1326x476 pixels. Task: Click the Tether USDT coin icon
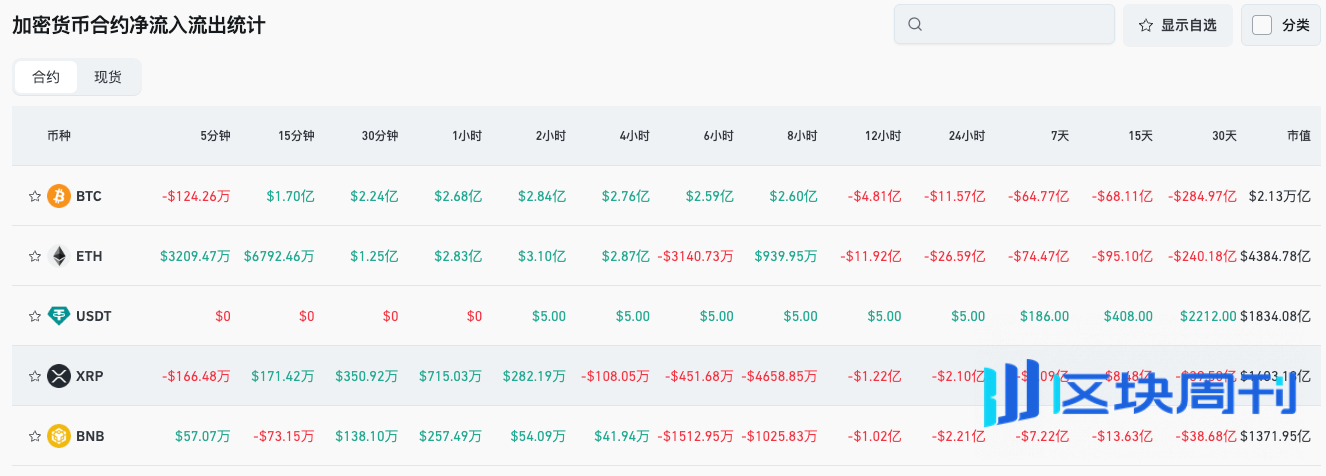59,316
